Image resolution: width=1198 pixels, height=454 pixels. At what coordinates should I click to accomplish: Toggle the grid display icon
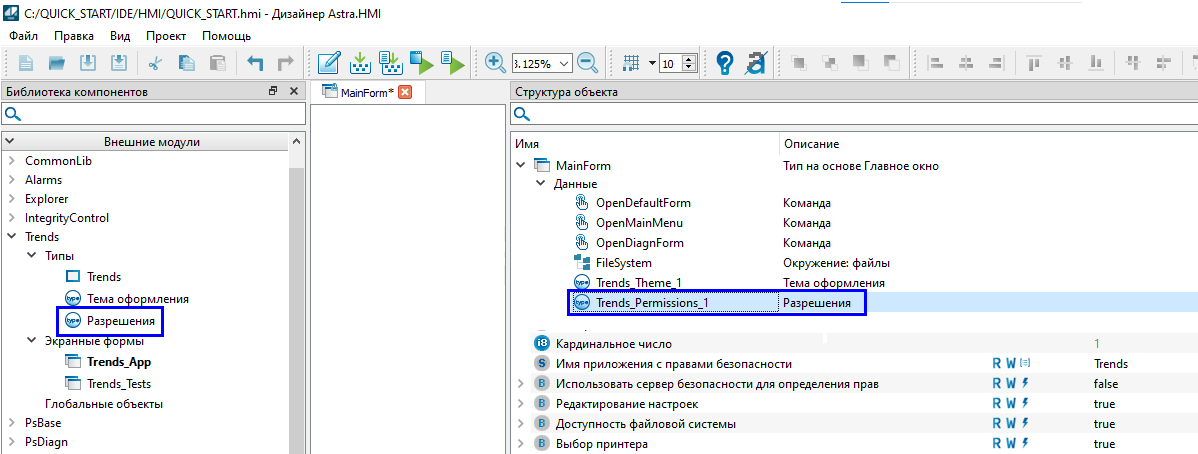click(x=631, y=63)
